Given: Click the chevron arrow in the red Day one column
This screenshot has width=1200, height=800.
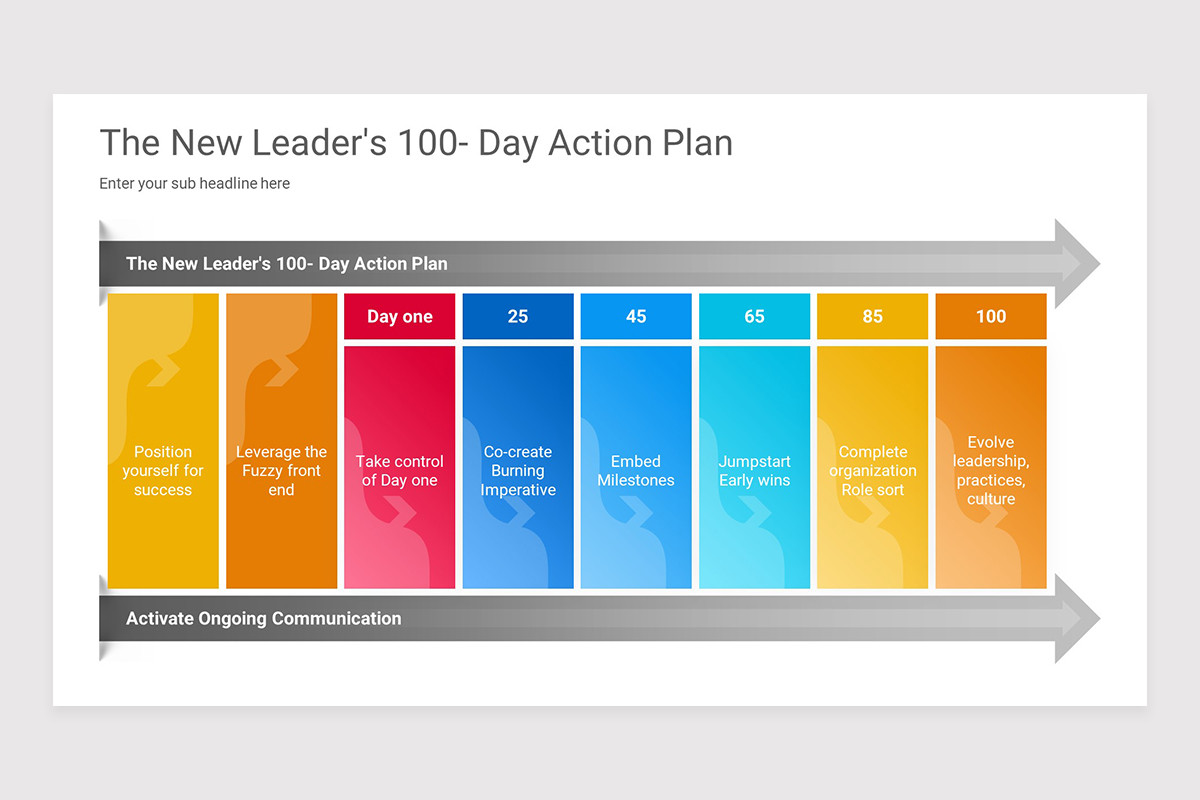Looking at the screenshot, I should tap(400, 512).
